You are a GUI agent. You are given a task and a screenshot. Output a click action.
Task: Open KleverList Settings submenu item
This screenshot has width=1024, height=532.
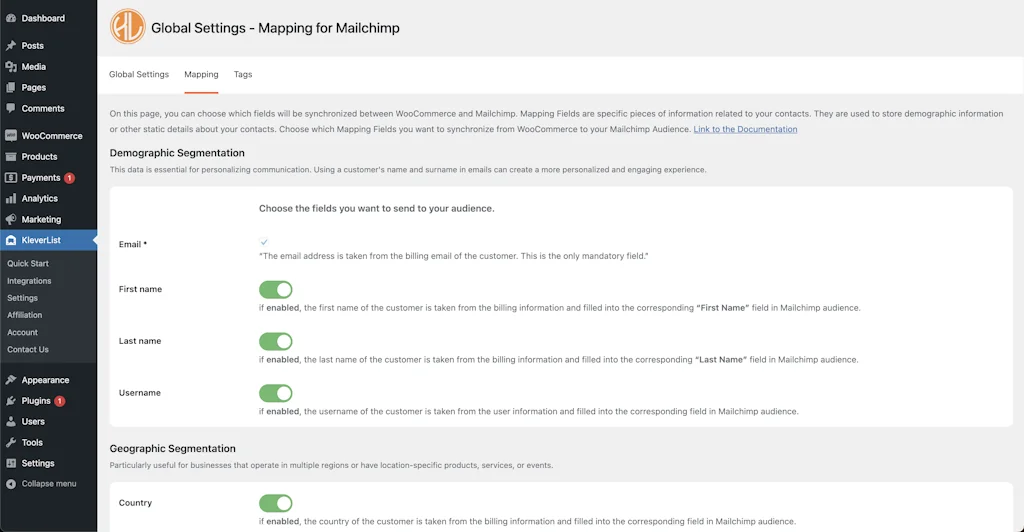tap(22, 298)
